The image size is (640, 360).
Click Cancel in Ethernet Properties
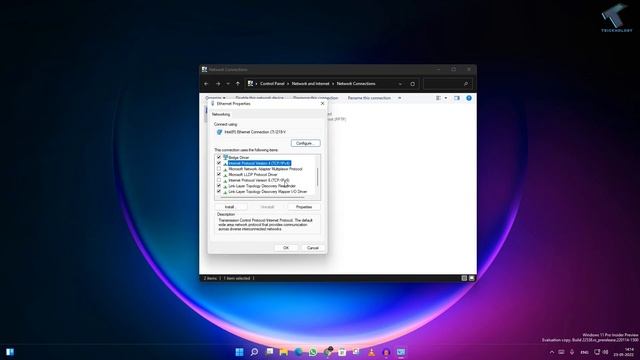tap(313, 248)
